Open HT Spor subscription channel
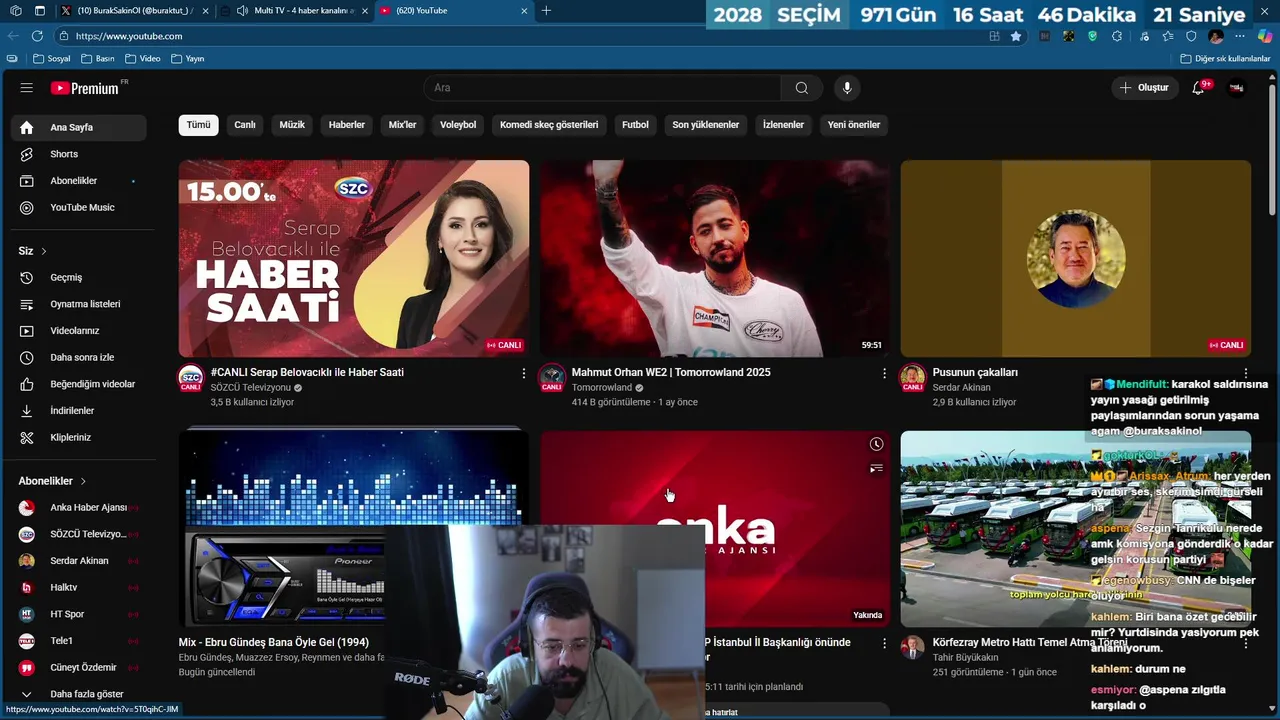This screenshot has height=720, width=1280. tap(78, 614)
